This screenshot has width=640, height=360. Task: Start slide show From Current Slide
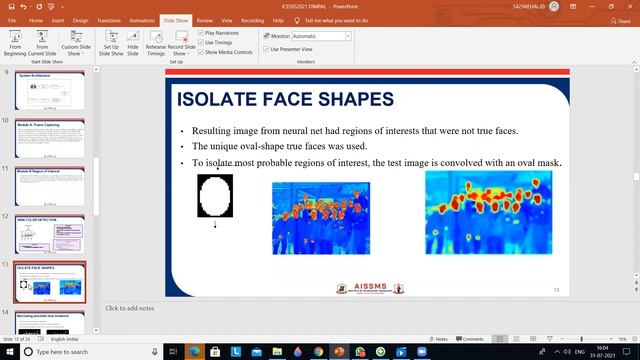pyautogui.click(x=42, y=43)
